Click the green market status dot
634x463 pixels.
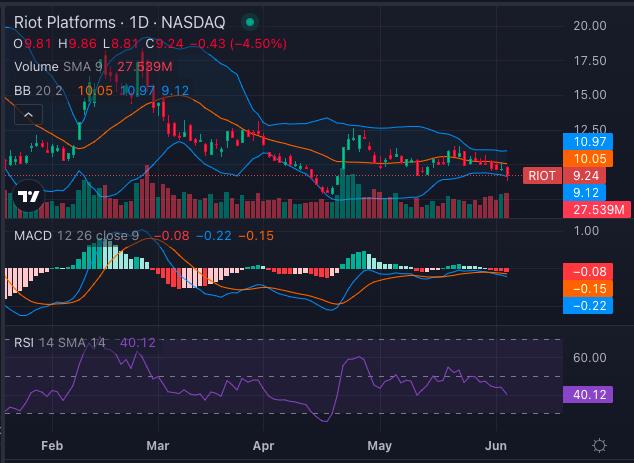pyautogui.click(x=250, y=22)
